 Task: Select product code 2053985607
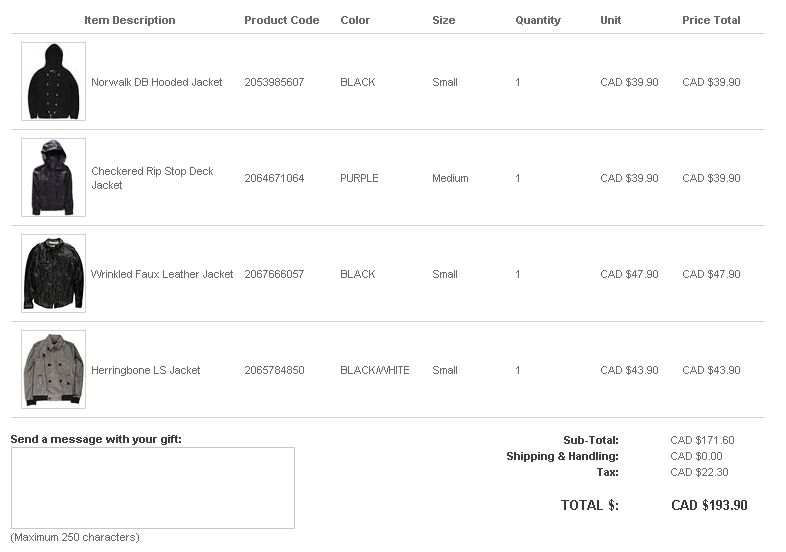pyautogui.click(x=274, y=82)
